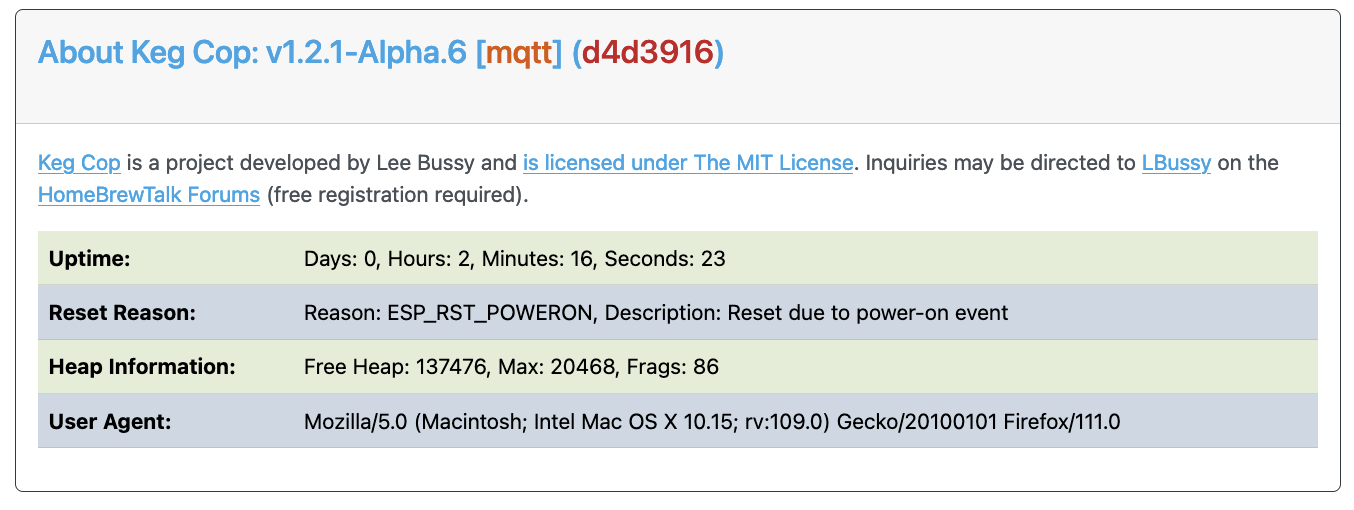Click the 'Lee Bussy' developer name text
1354x510 pixels.
point(444,163)
